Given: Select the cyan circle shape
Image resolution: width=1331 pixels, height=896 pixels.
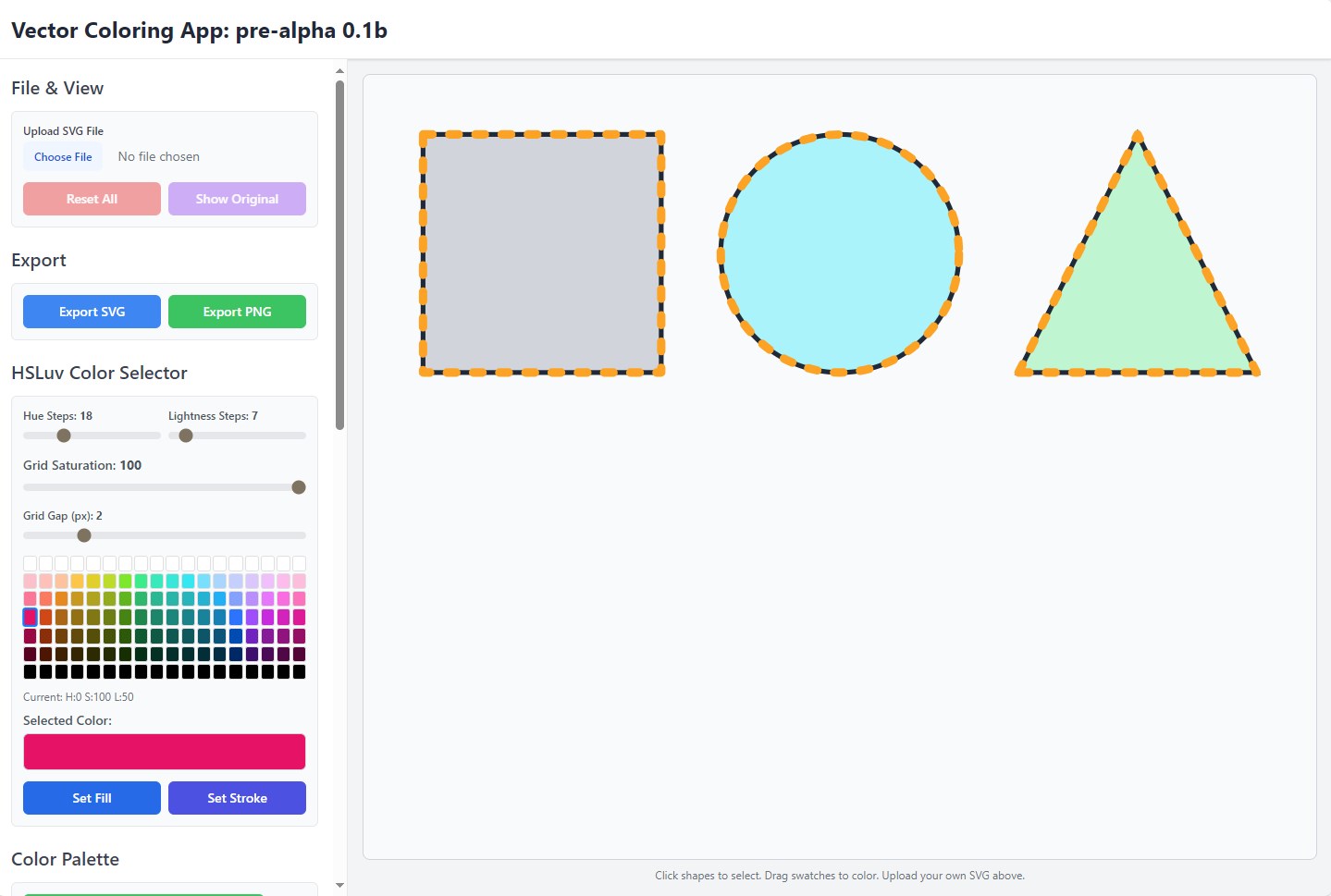Looking at the screenshot, I should point(840,253).
